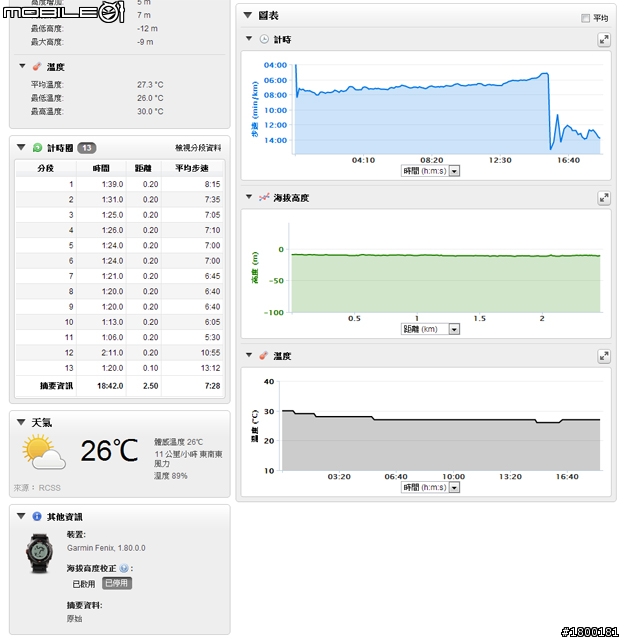Click the green elevation line in chart
The image size is (625, 640).
tap(445, 256)
